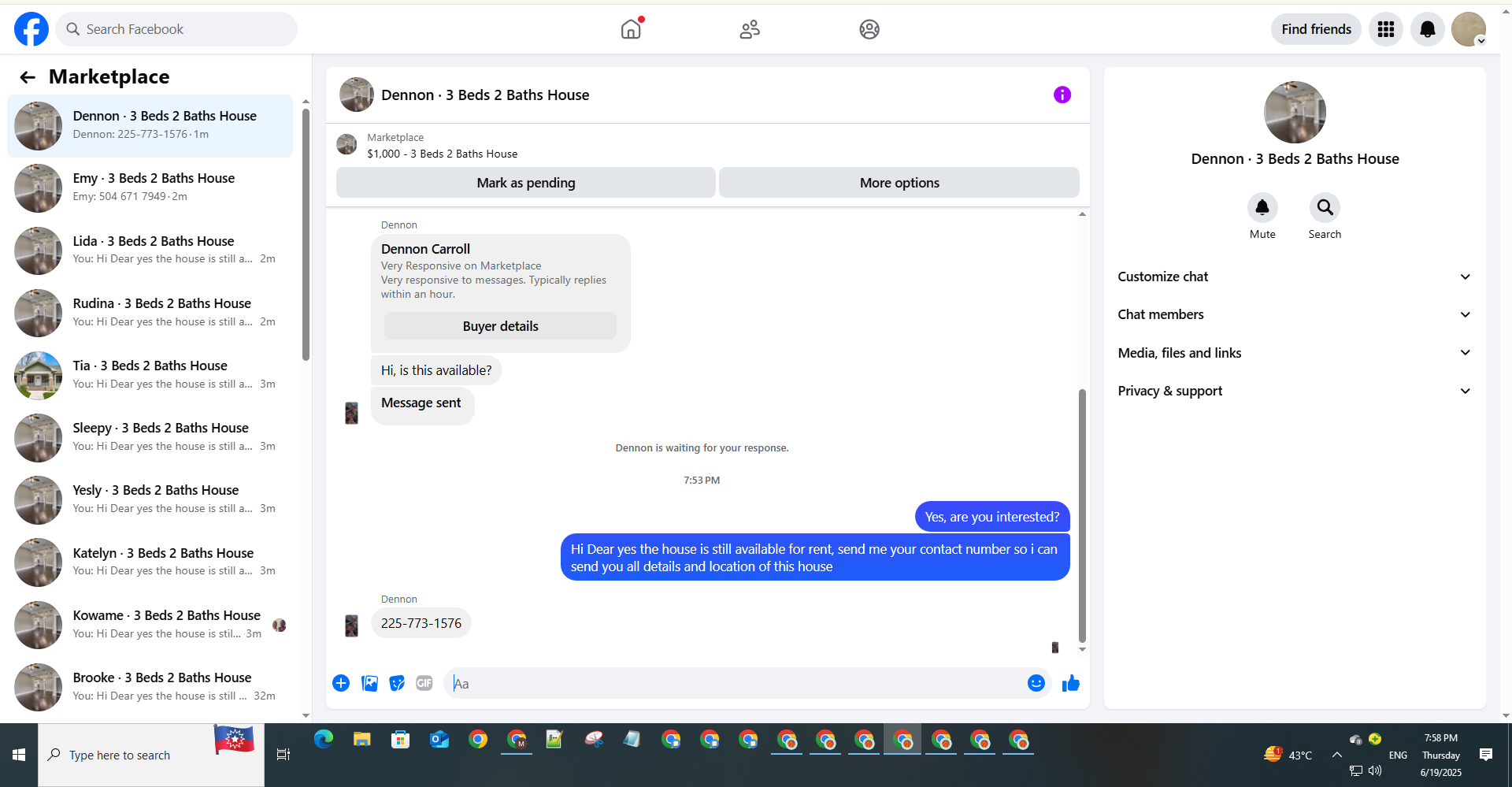Expand Chat members section
Screen dimensions: 1512x787
[1295, 314]
